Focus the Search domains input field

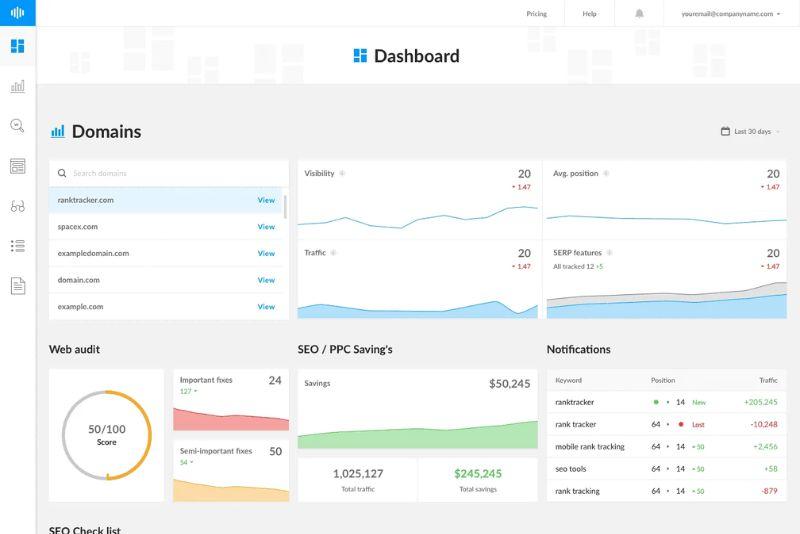pyautogui.click(x=169, y=173)
